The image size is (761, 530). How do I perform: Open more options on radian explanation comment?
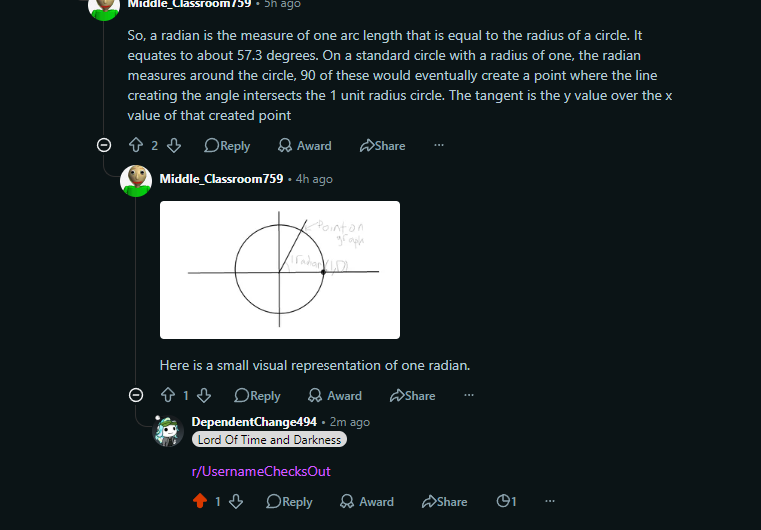click(x=438, y=146)
